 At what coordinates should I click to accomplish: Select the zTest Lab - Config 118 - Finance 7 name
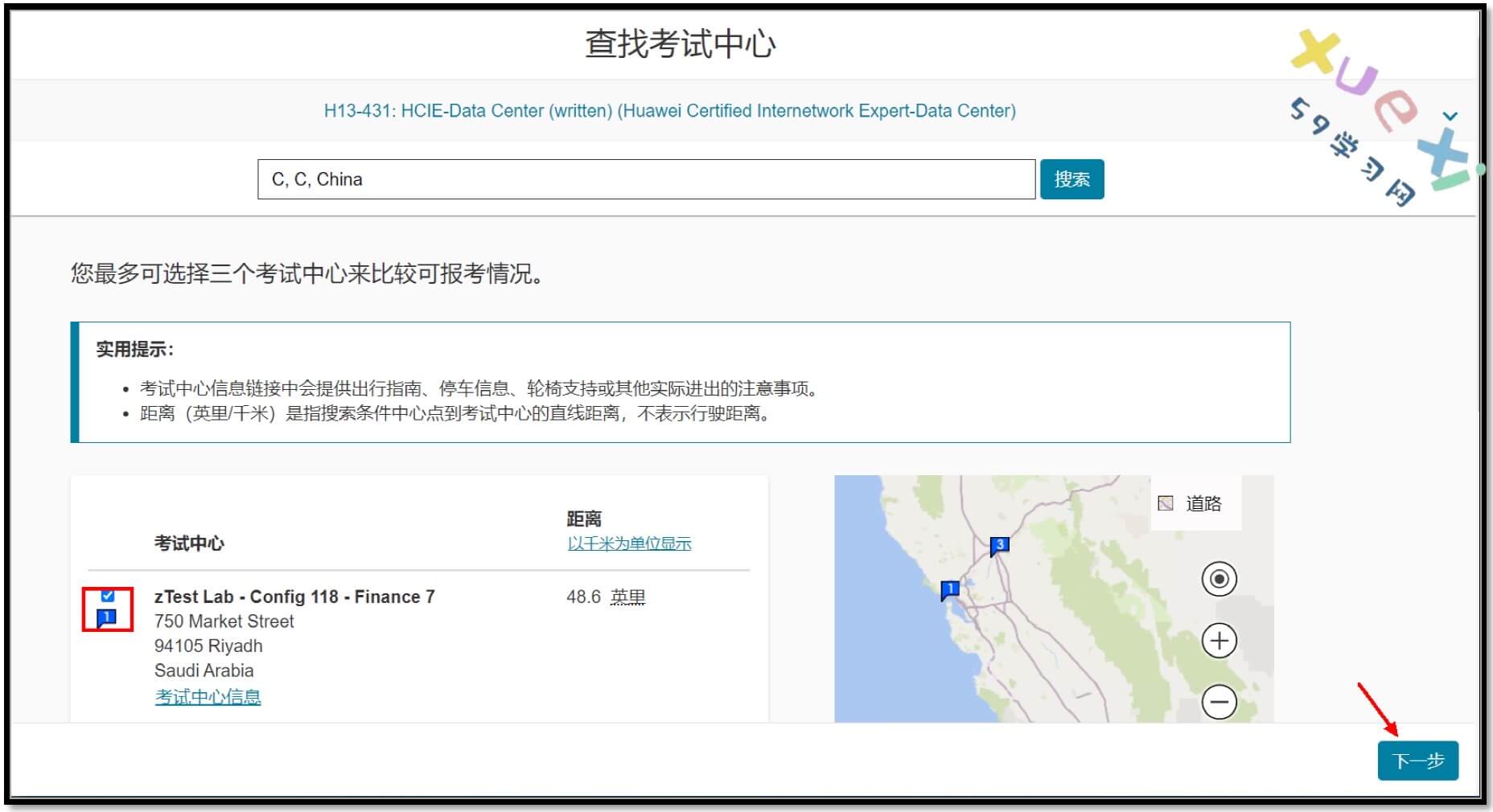click(x=294, y=597)
